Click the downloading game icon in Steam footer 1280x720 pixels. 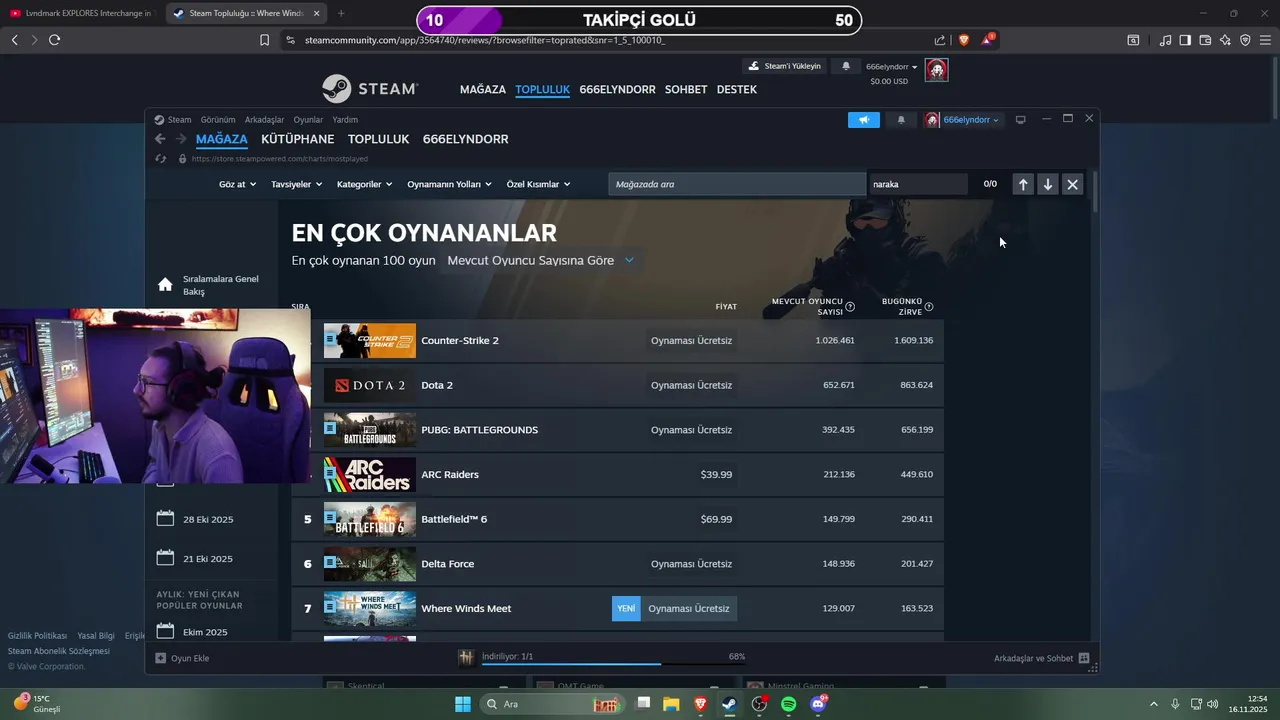click(466, 657)
